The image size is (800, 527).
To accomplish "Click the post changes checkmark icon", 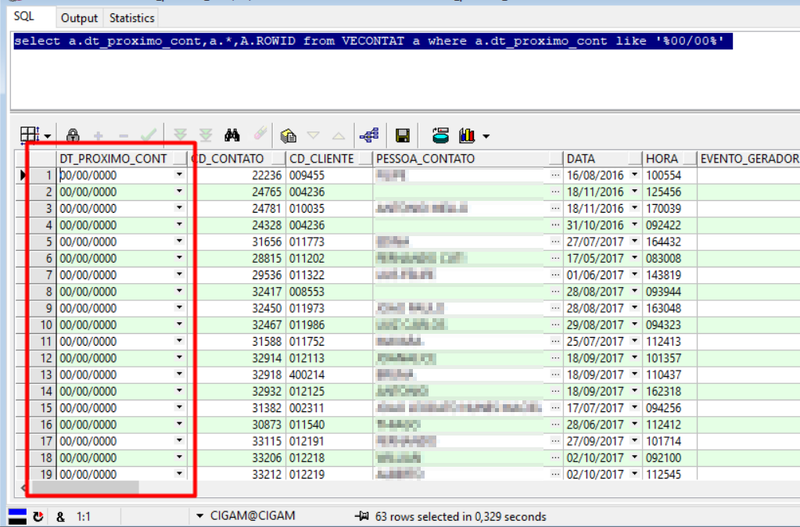I will pos(148,135).
